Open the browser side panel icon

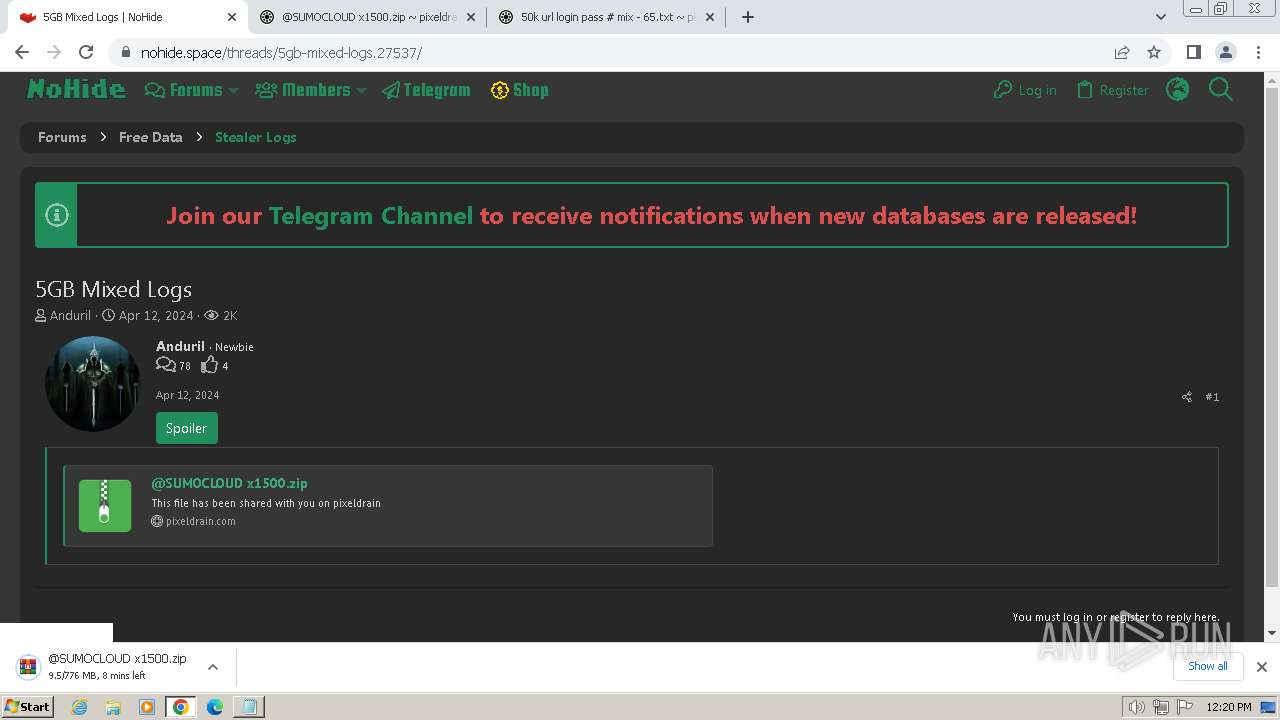pos(1193,52)
